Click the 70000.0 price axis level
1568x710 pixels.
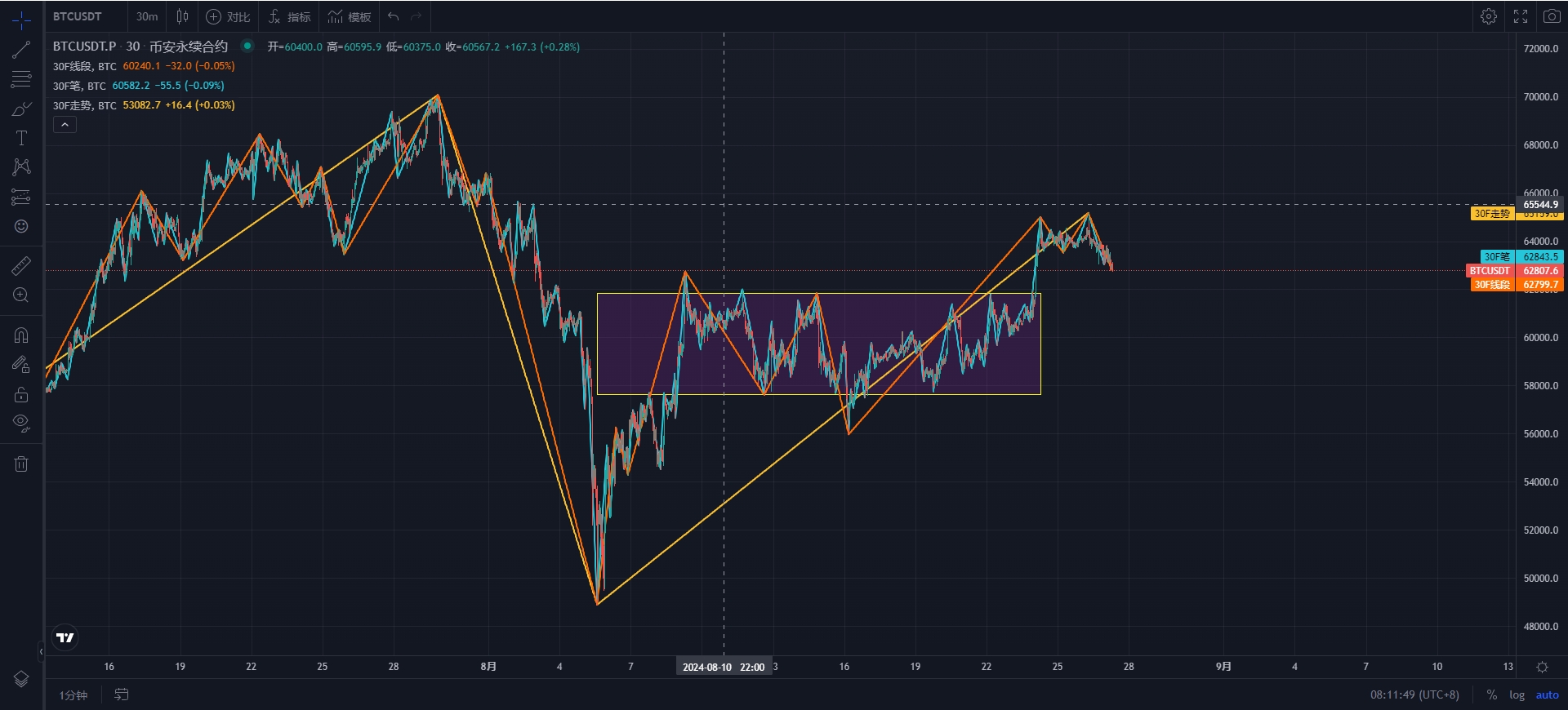coord(1540,96)
